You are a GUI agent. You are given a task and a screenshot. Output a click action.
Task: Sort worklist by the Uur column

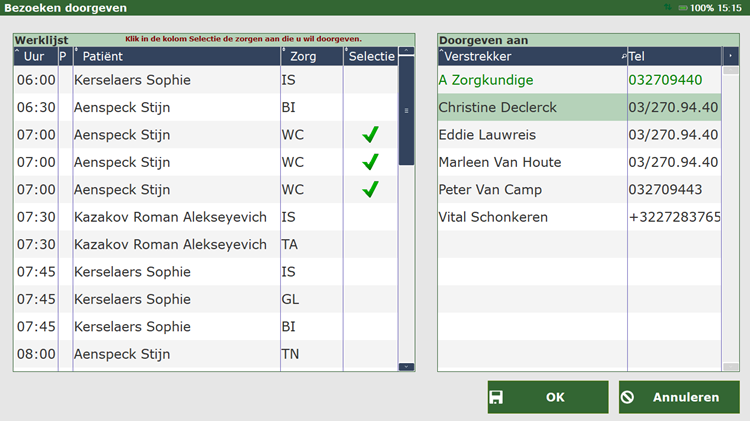35,57
